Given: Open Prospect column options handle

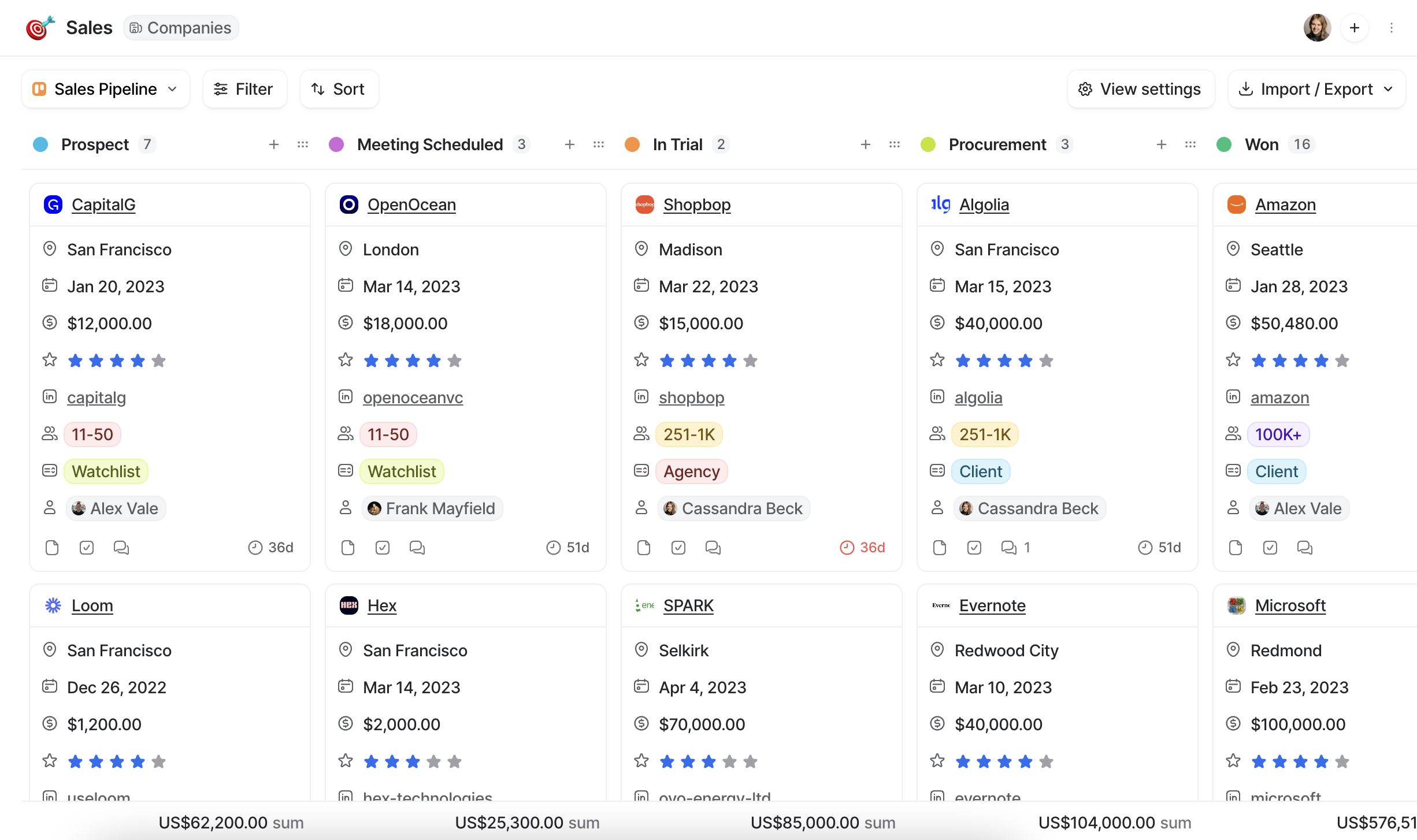Looking at the screenshot, I should [x=303, y=144].
